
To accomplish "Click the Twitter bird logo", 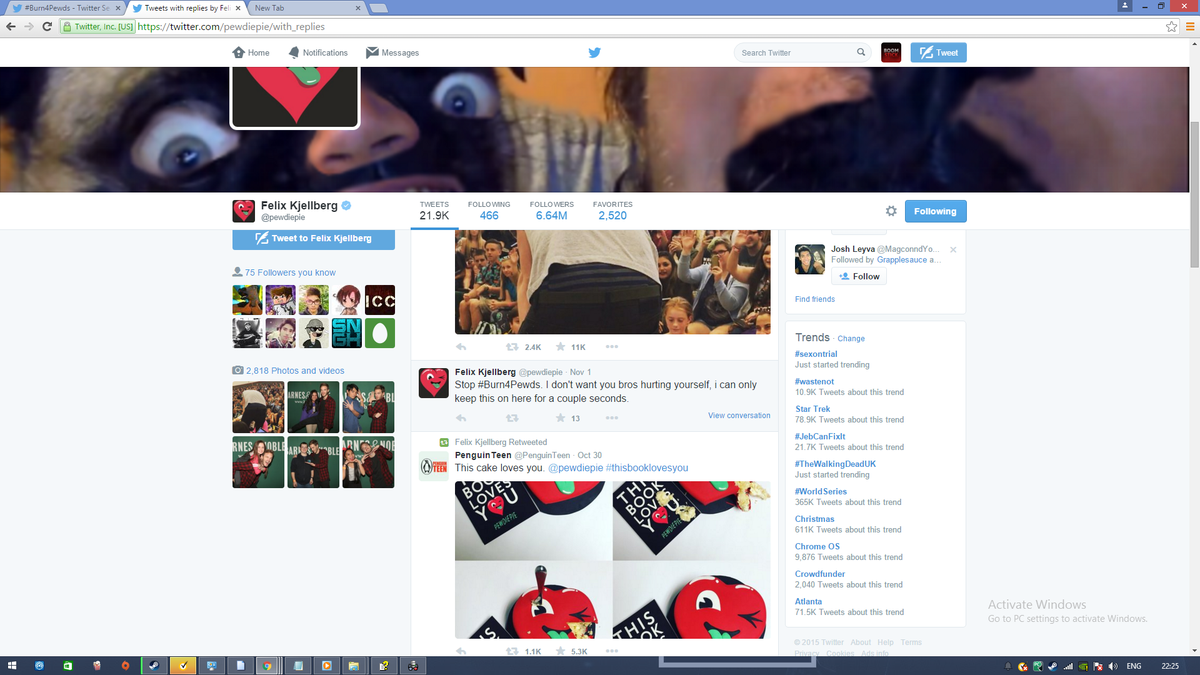I will tap(594, 53).
